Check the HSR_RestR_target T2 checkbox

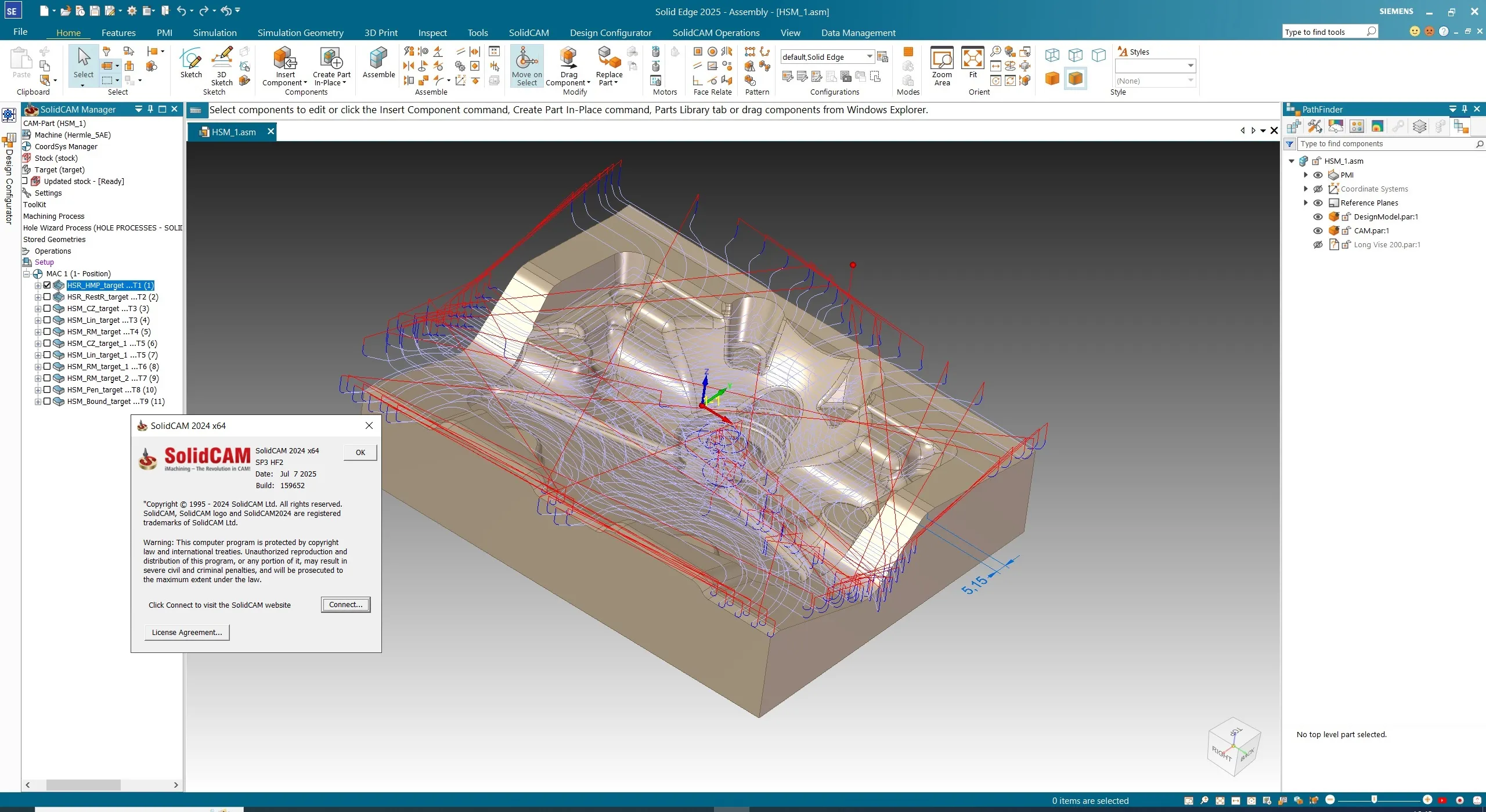[x=47, y=297]
